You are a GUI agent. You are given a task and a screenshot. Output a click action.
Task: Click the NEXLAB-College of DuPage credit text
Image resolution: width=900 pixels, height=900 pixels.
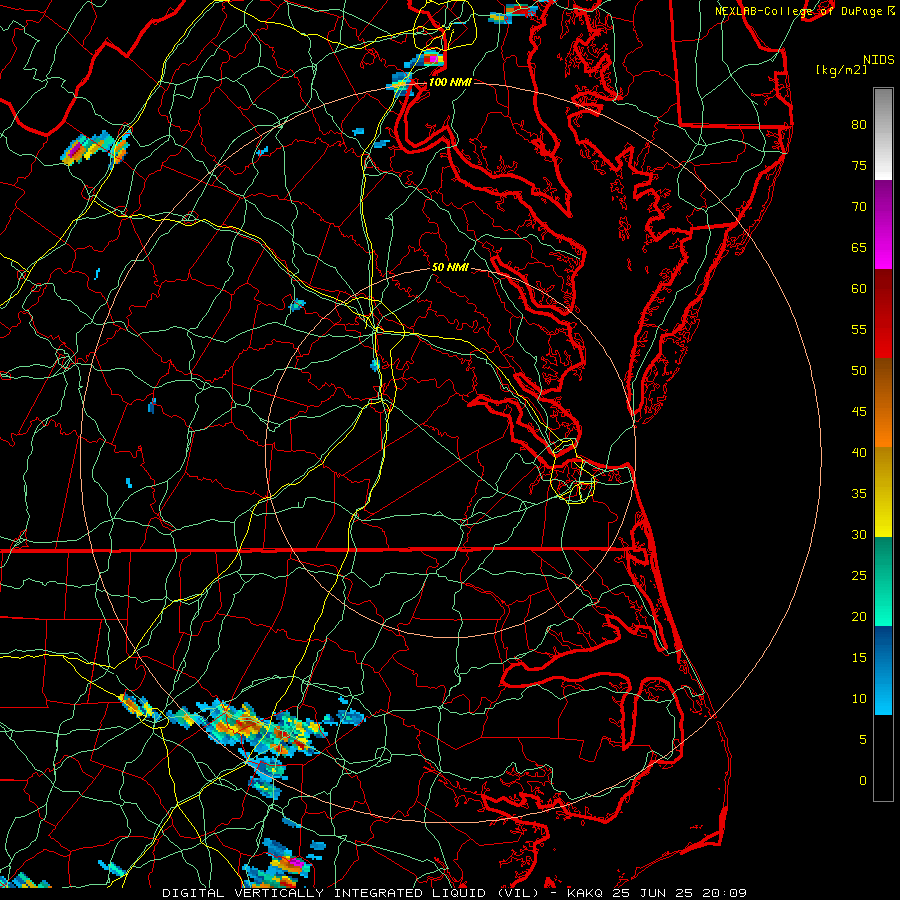tap(798, 11)
